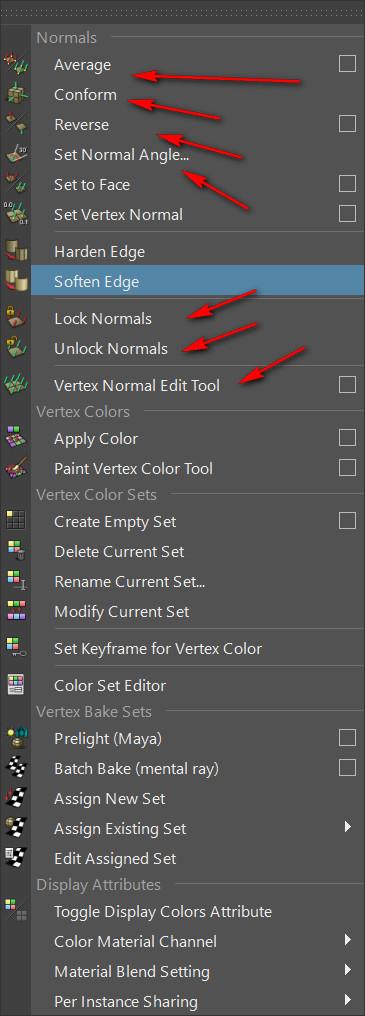
Task: Click the Lock Normals padlock icon
Action: 15,318
